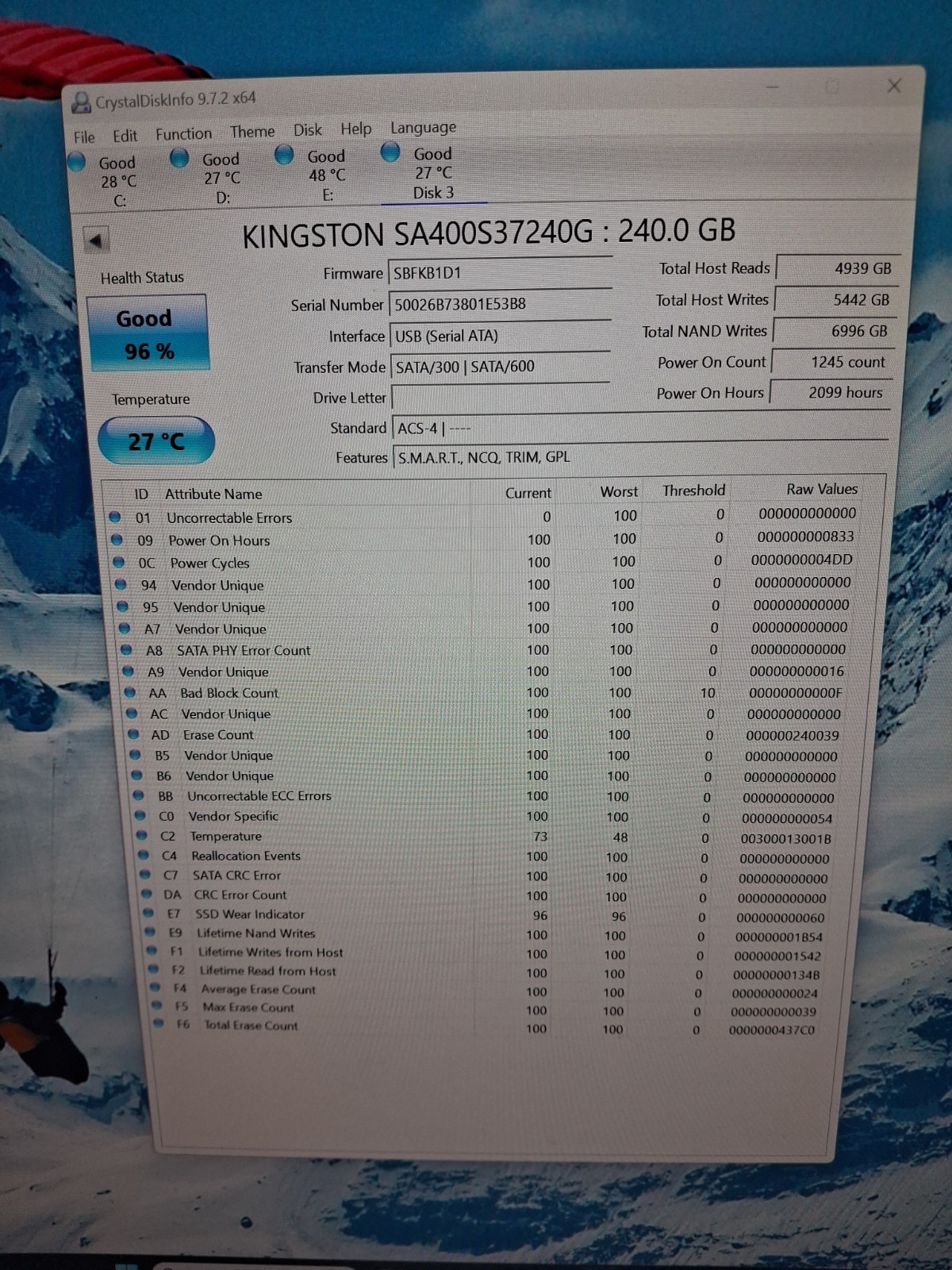Screen dimensions: 952x1270
Task: Click the Raw Values column header
Action: pos(822,489)
